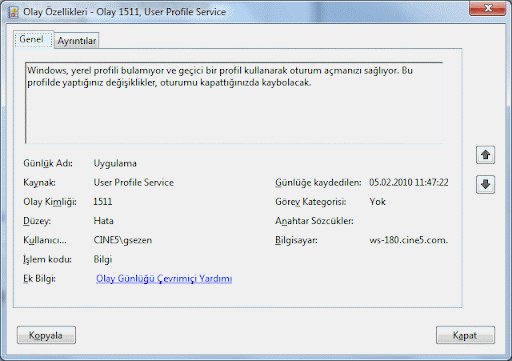Open the Olay Günlüğü Çevrimiçi Yardımı link
The height and width of the screenshot is (361, 512).
coord(164,279)
